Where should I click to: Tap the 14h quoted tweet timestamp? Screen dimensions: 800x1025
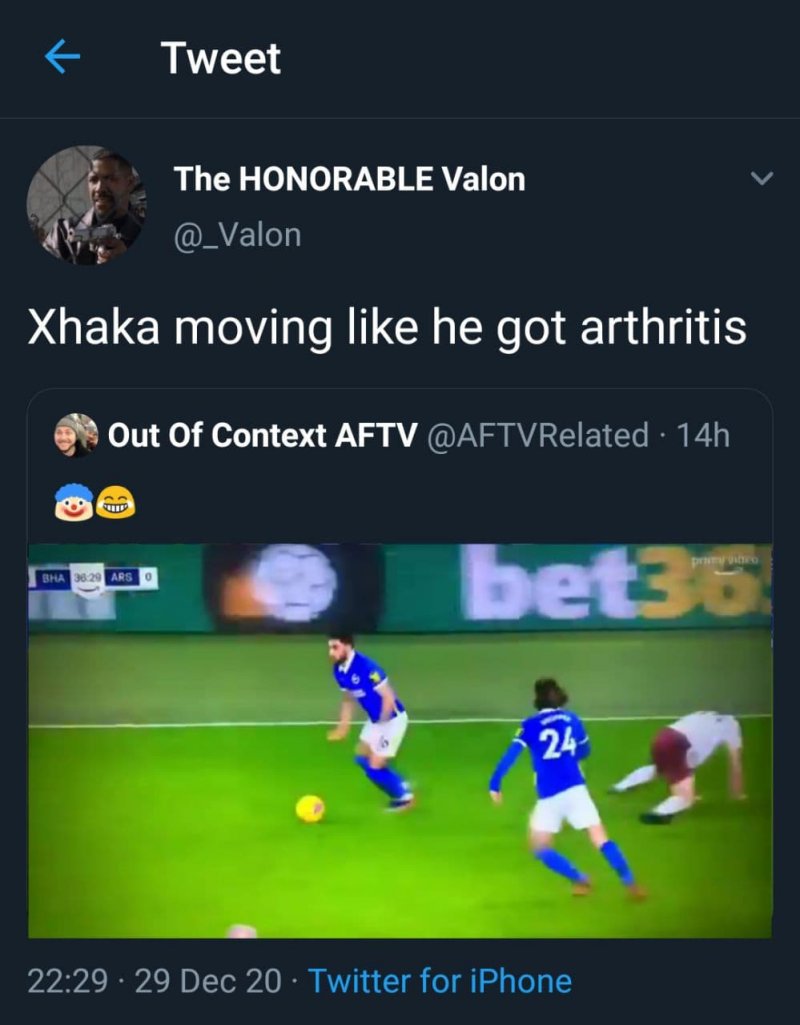703,435
